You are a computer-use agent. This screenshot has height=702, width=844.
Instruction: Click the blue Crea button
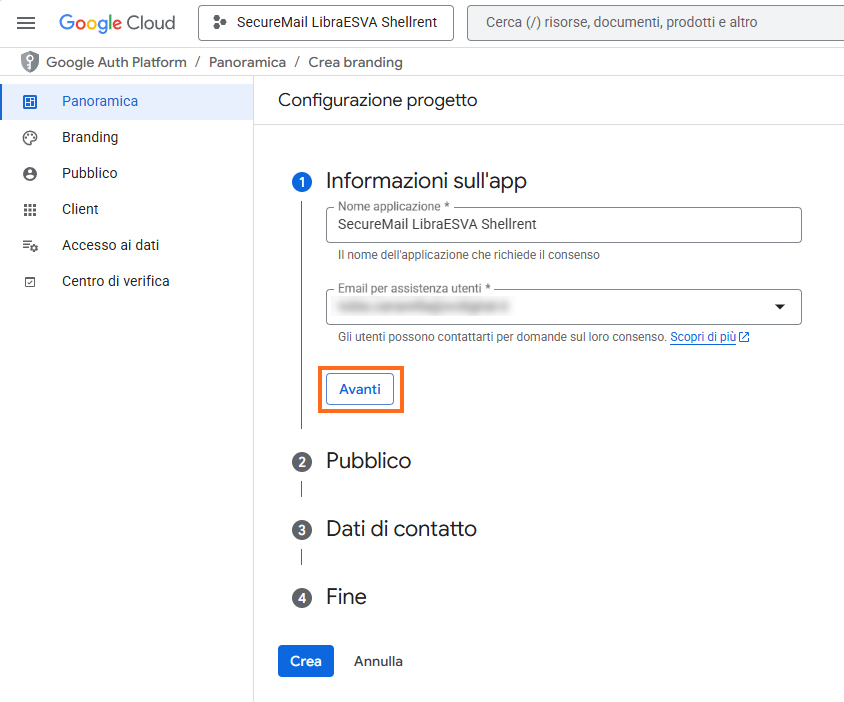tap(305, 661)
